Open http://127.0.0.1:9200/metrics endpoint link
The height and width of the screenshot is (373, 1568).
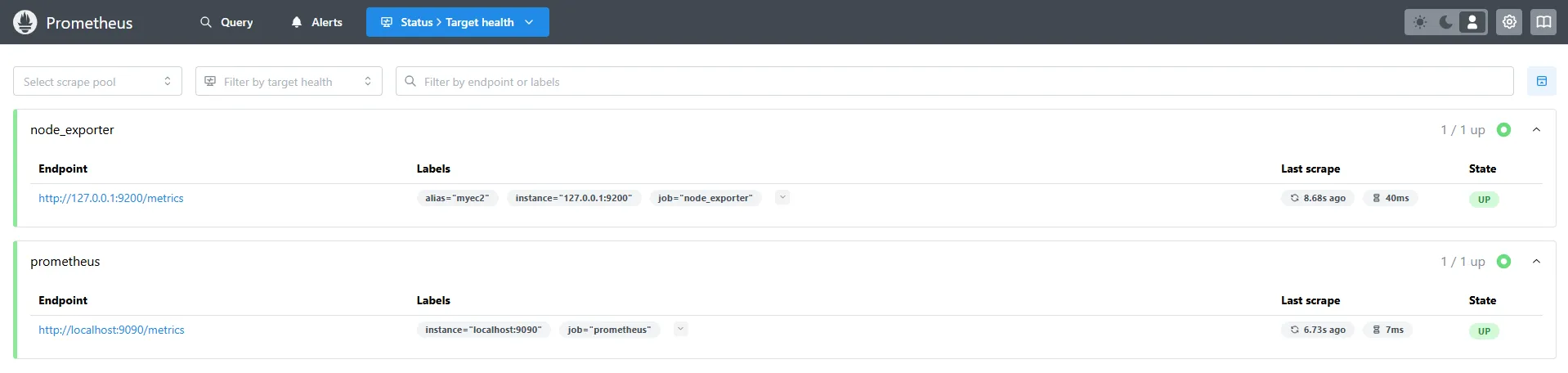(111, 198)
